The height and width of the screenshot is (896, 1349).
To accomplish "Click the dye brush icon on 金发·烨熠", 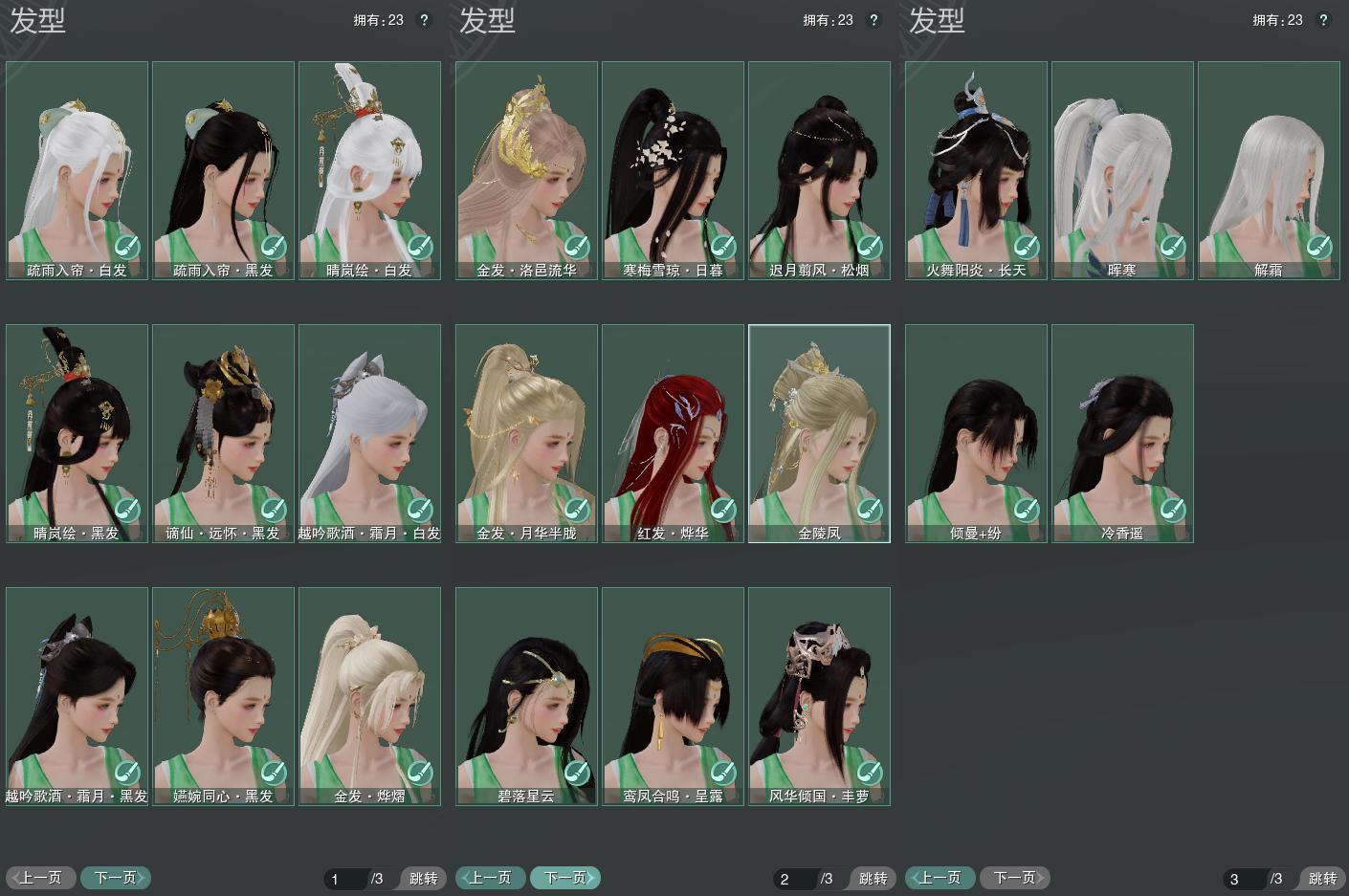I will click(x=420, y=773).
